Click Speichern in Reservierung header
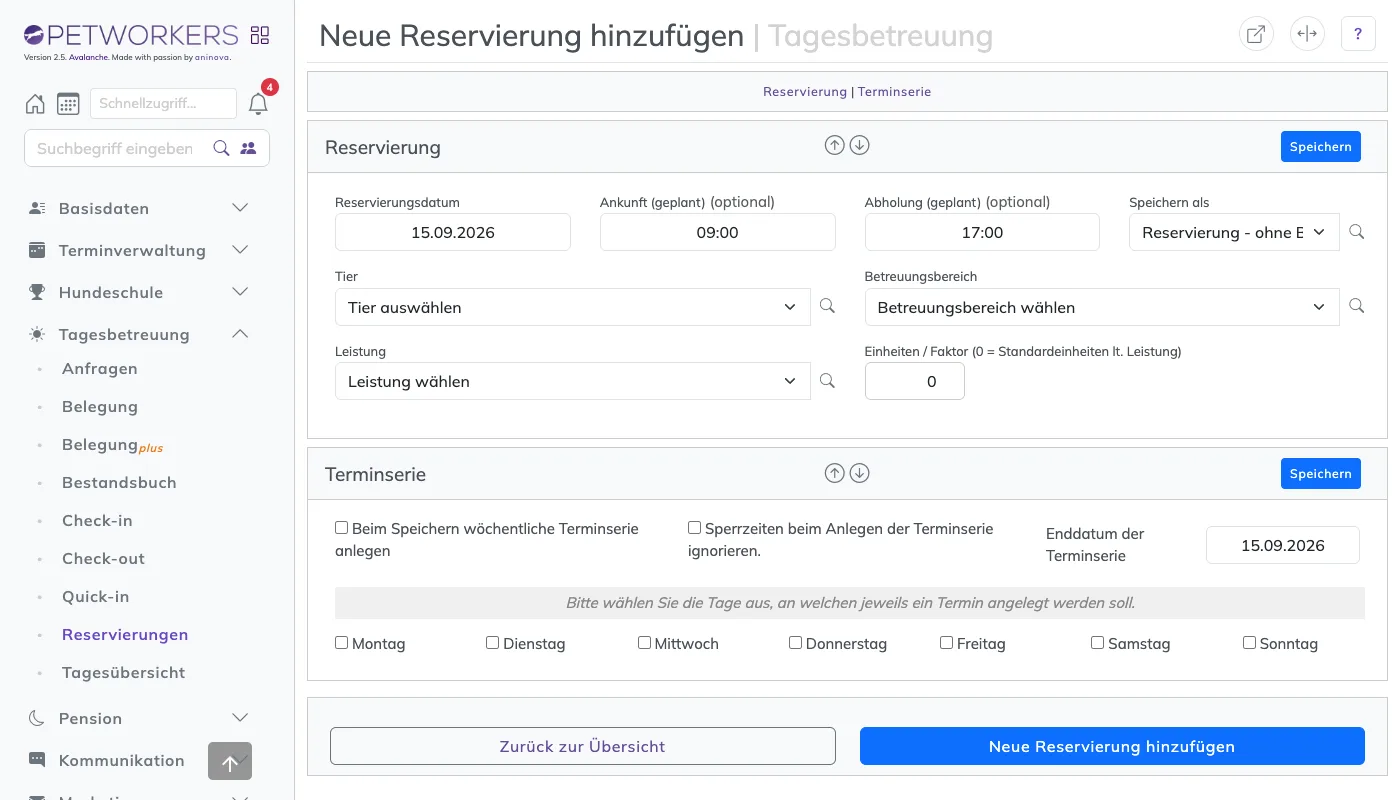The height and width of the screenshot is (800, 1400). coord(1320,146)
